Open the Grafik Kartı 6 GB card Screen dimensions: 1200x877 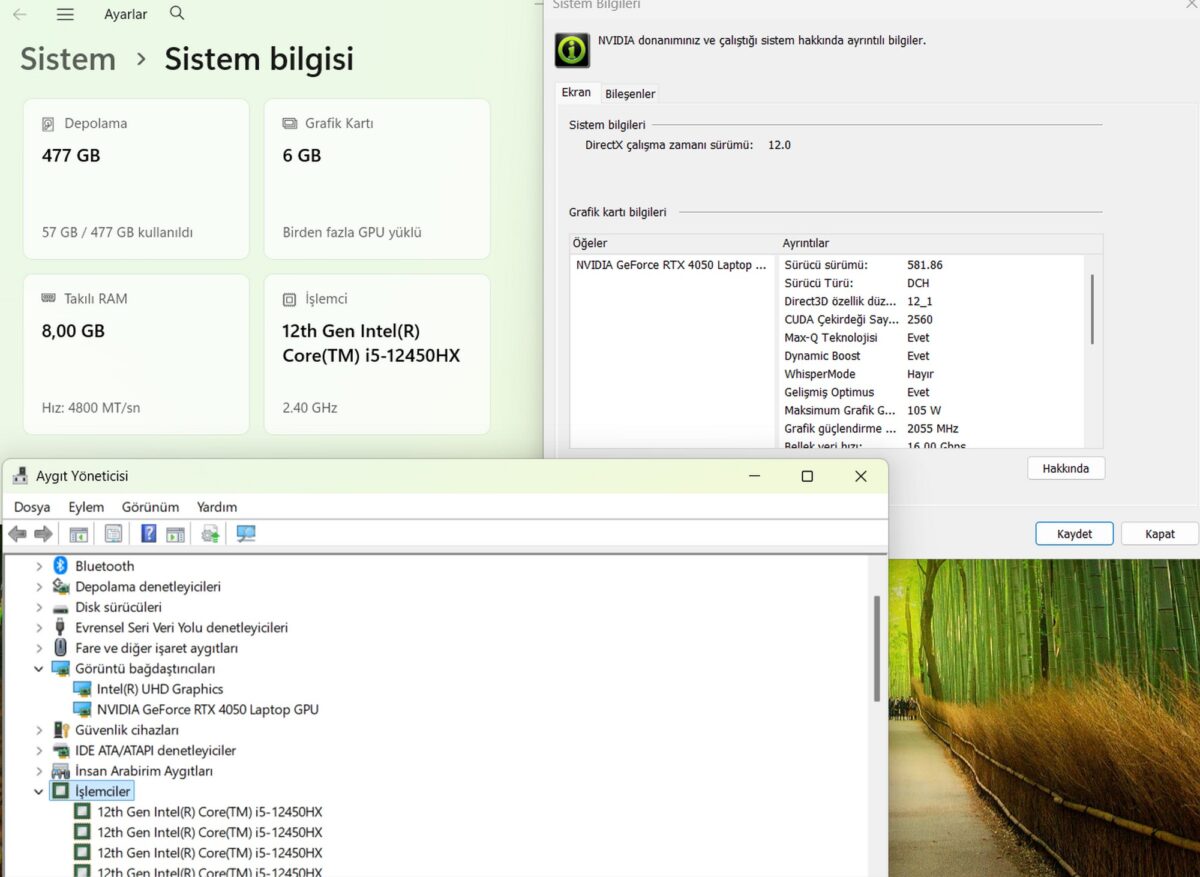377,179
